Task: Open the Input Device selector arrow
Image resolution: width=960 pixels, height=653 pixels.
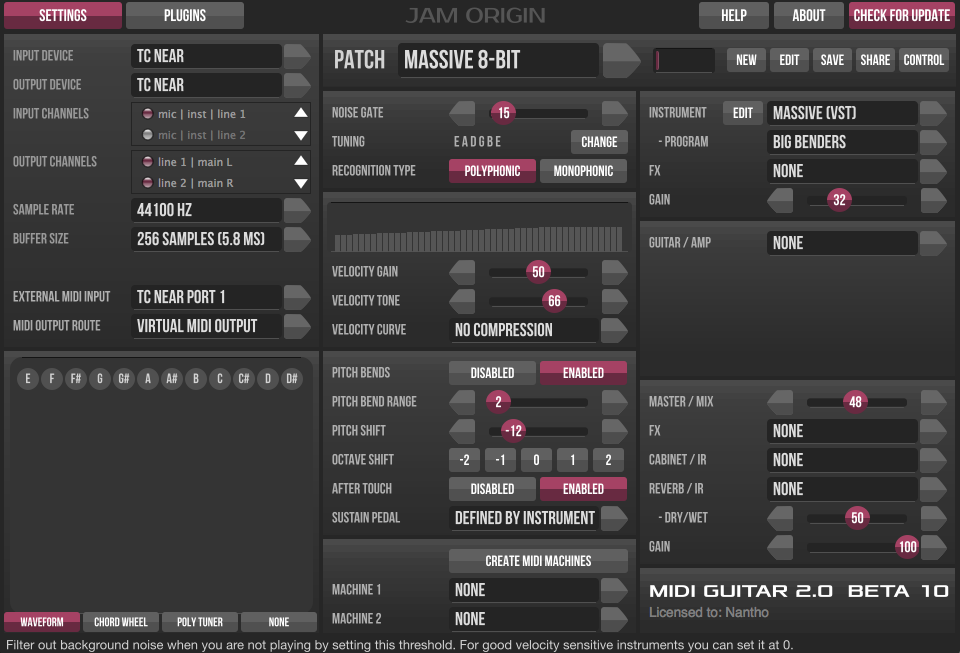Action: (x=296, y=56)
